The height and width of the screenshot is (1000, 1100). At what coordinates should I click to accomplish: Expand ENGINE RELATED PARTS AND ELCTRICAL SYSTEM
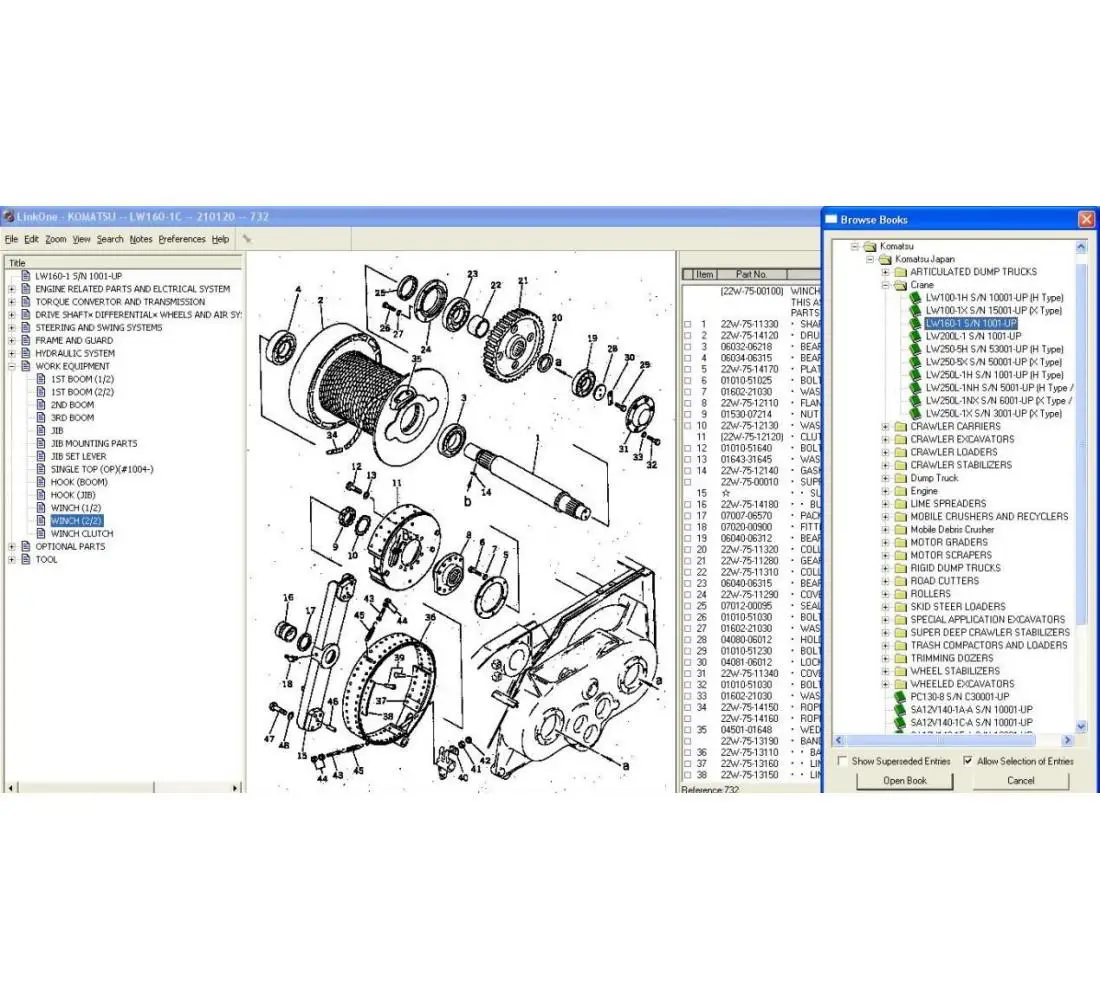point(12,289)
